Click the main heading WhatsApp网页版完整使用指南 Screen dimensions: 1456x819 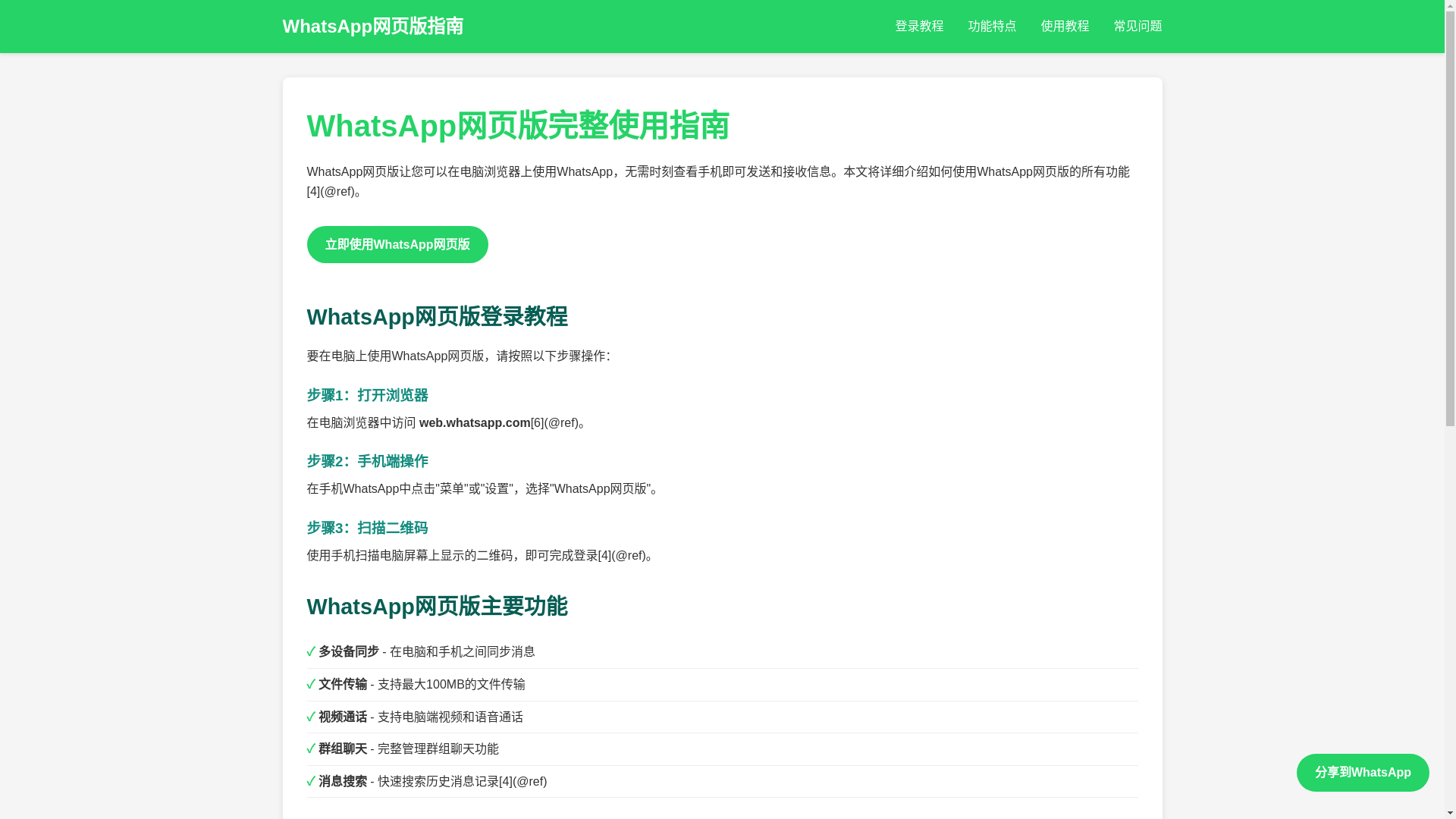[518, 126]
